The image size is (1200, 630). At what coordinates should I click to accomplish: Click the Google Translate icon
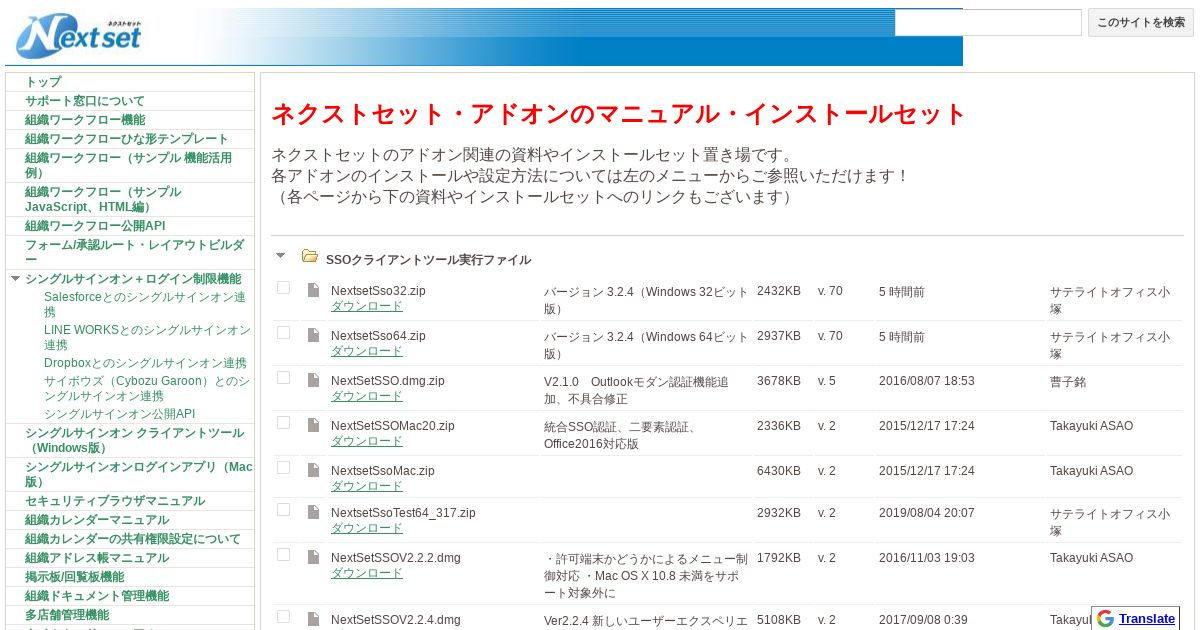coord(1105,618)
